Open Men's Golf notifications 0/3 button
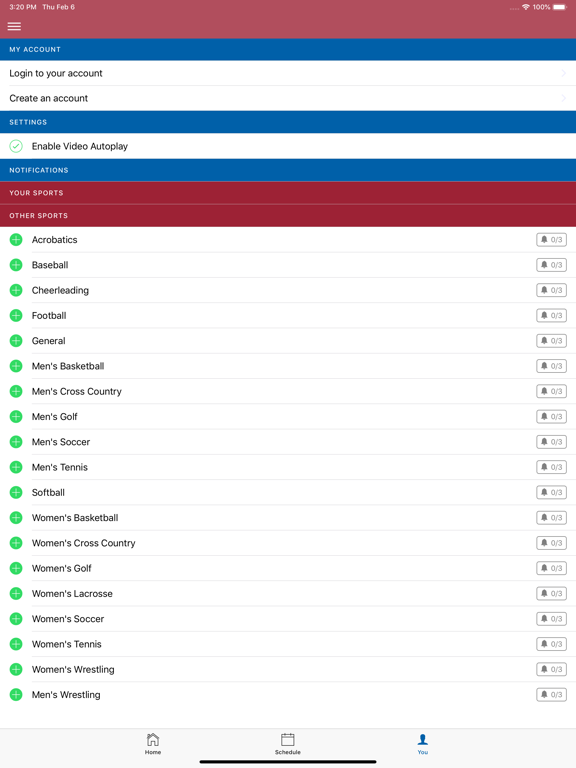 click(x=552, y=416)
